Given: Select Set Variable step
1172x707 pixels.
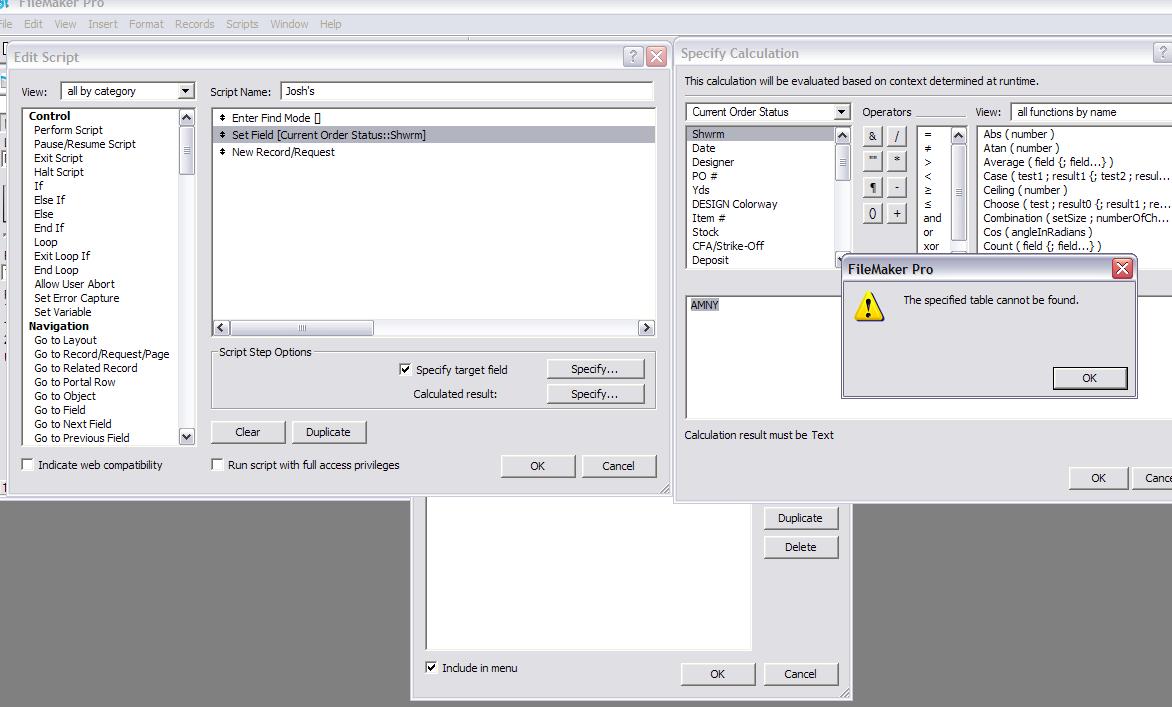Looking at the screenshot, I should coord(63,312).
